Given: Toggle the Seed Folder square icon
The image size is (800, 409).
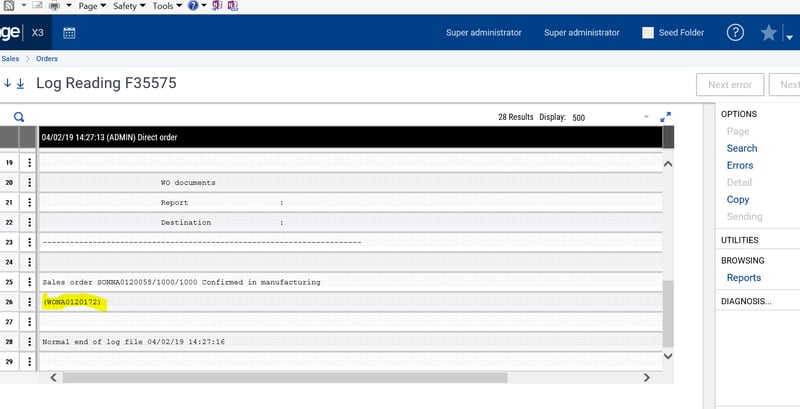Looking at the screenshot, I should tap(648, 33).
